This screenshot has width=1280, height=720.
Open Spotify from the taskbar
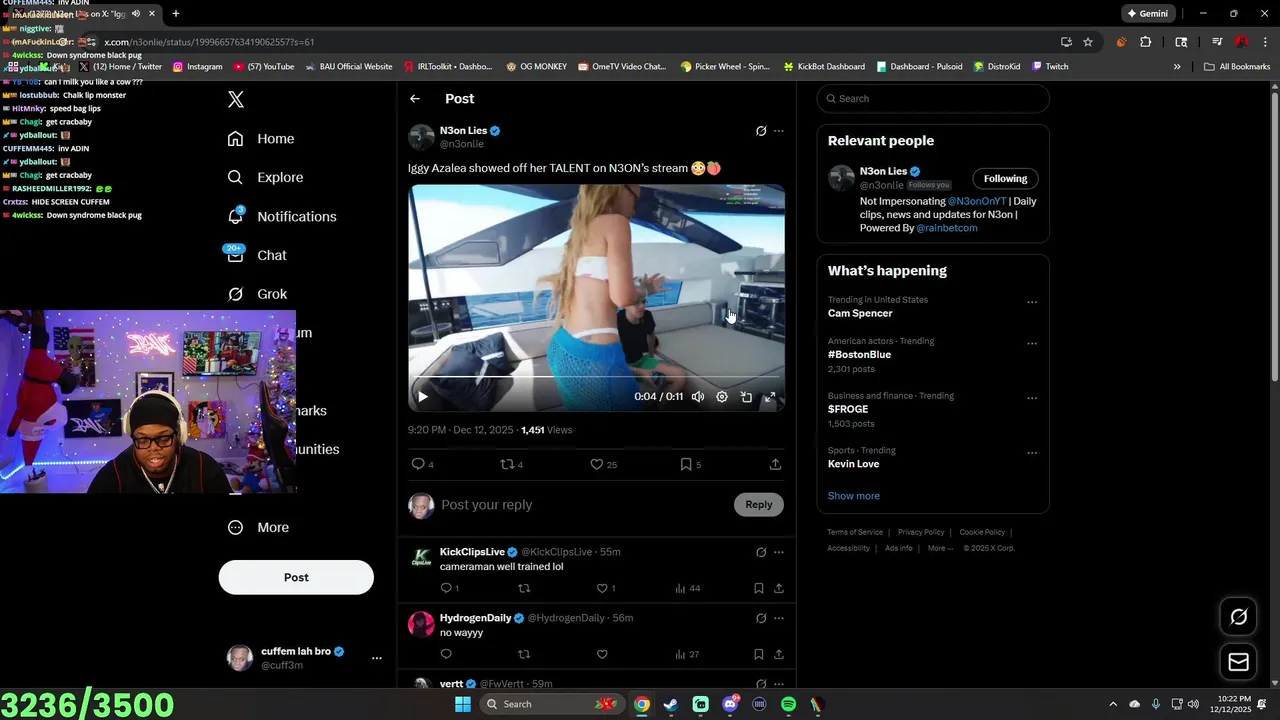coord(788,704)
